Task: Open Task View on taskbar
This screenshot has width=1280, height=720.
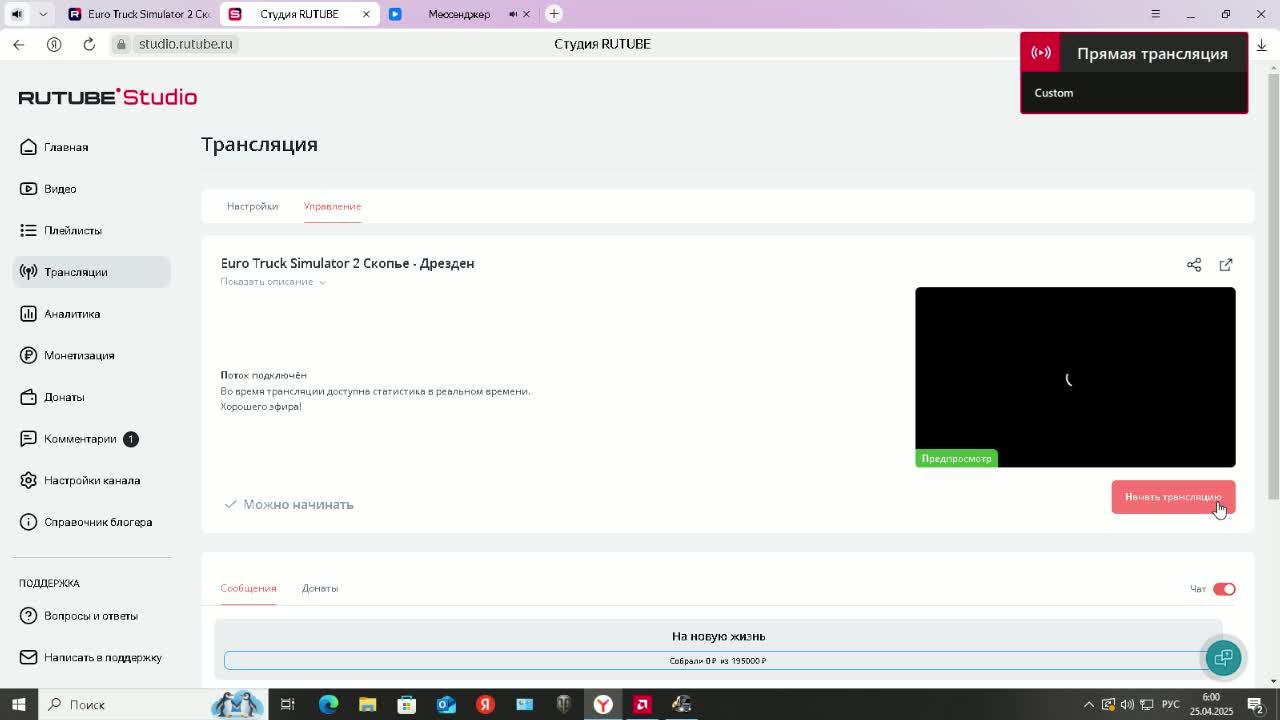Action: pos(287,705)
